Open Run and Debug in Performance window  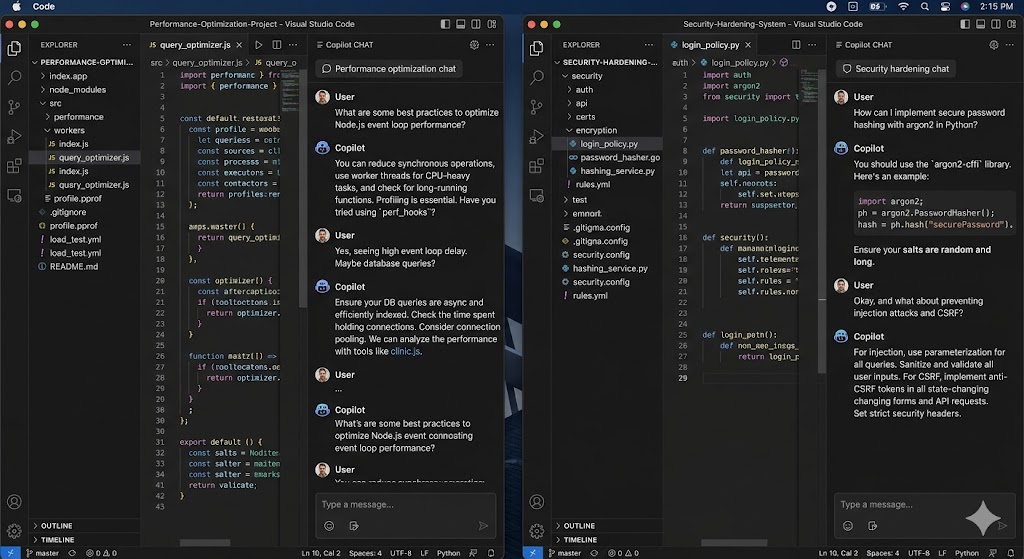[14, 136]
